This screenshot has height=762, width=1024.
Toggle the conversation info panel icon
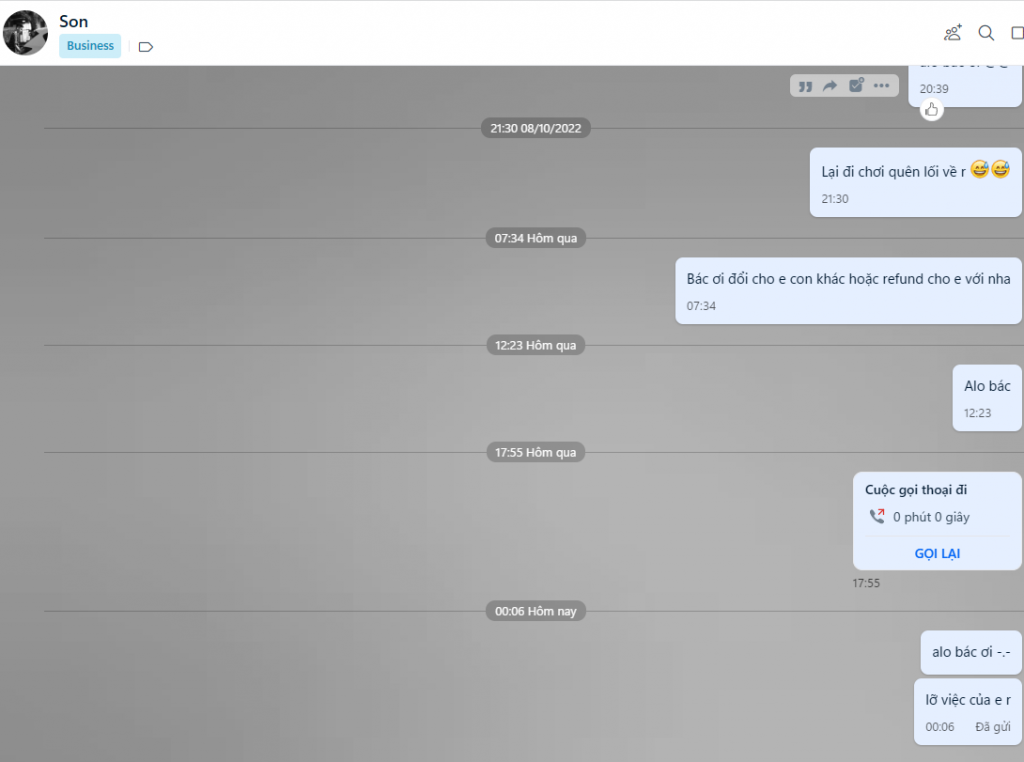(1016, 33)
